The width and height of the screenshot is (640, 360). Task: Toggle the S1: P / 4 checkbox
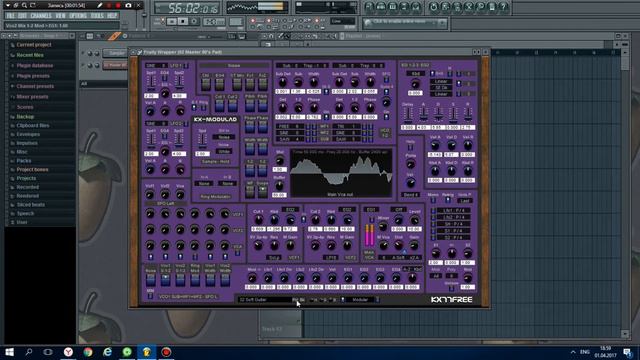(x=433, y=231)
